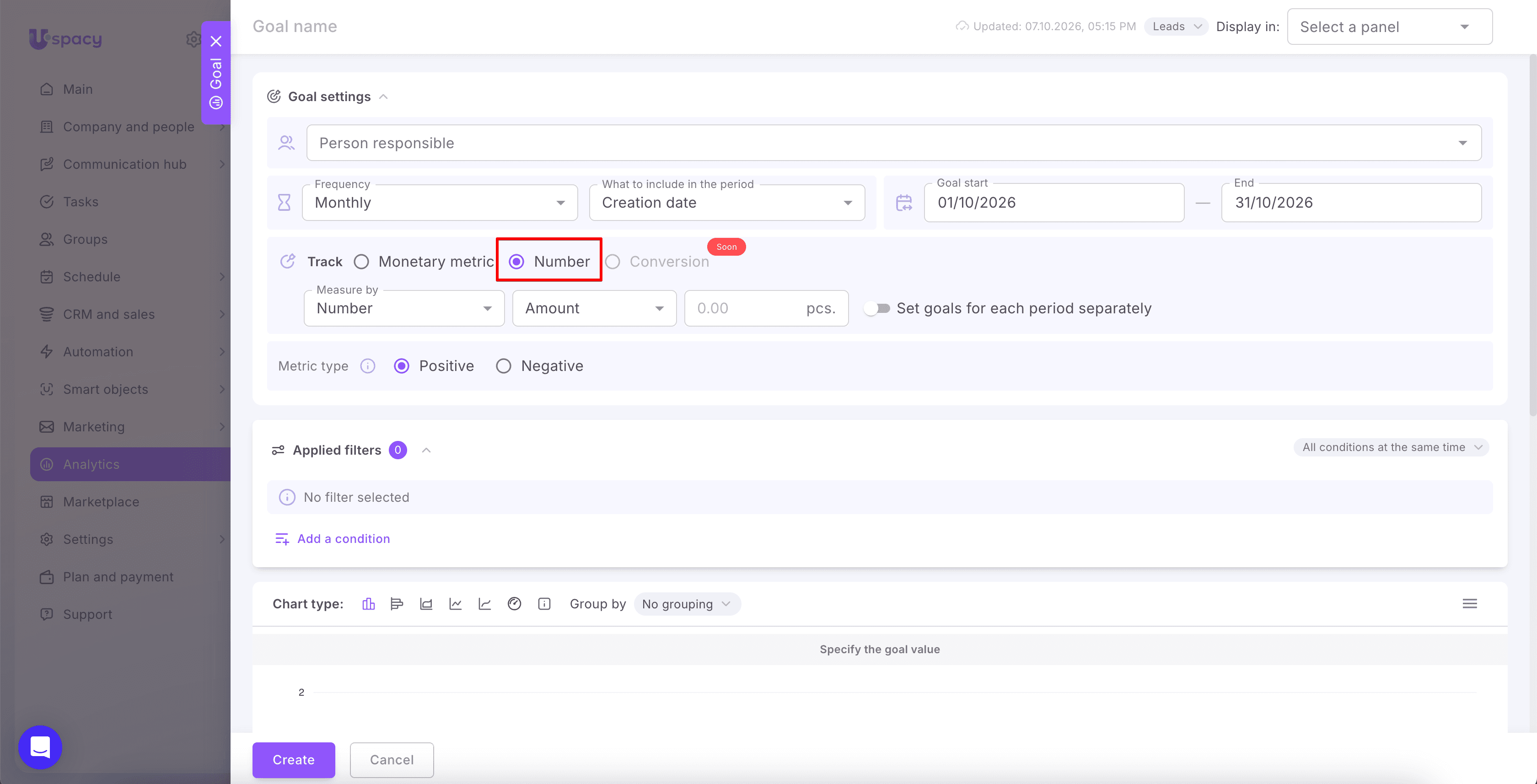The image size is (1537, 784).
Task: Toggle set goals for each period separately
Action: [877, 308]
